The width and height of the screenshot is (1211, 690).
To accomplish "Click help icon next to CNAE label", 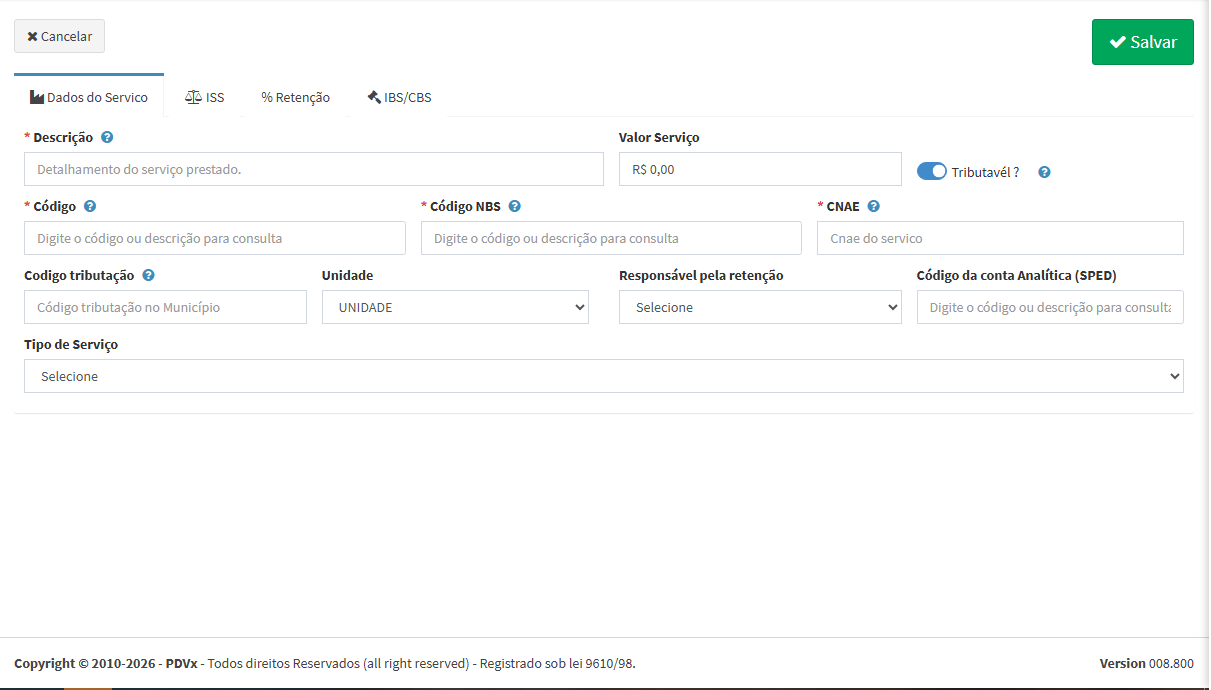I will pyautogui.click(x=873, y=206).
